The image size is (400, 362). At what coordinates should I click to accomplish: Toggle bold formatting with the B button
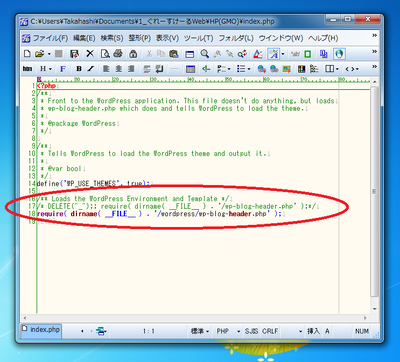pyautogui.click(x=79, y=69)
